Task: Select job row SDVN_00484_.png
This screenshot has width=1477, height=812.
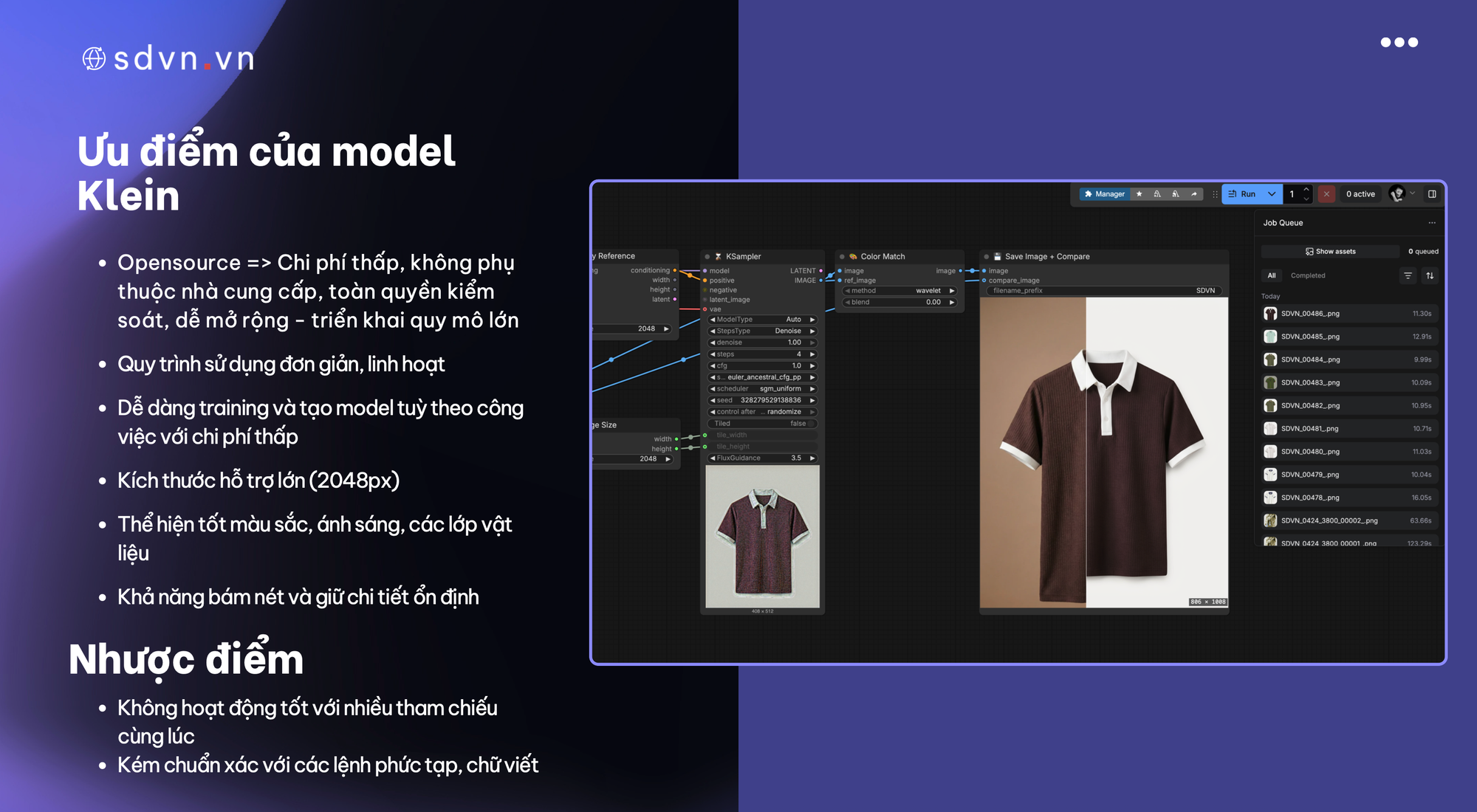Action: pyautogui.click(x=1350, y=359)
